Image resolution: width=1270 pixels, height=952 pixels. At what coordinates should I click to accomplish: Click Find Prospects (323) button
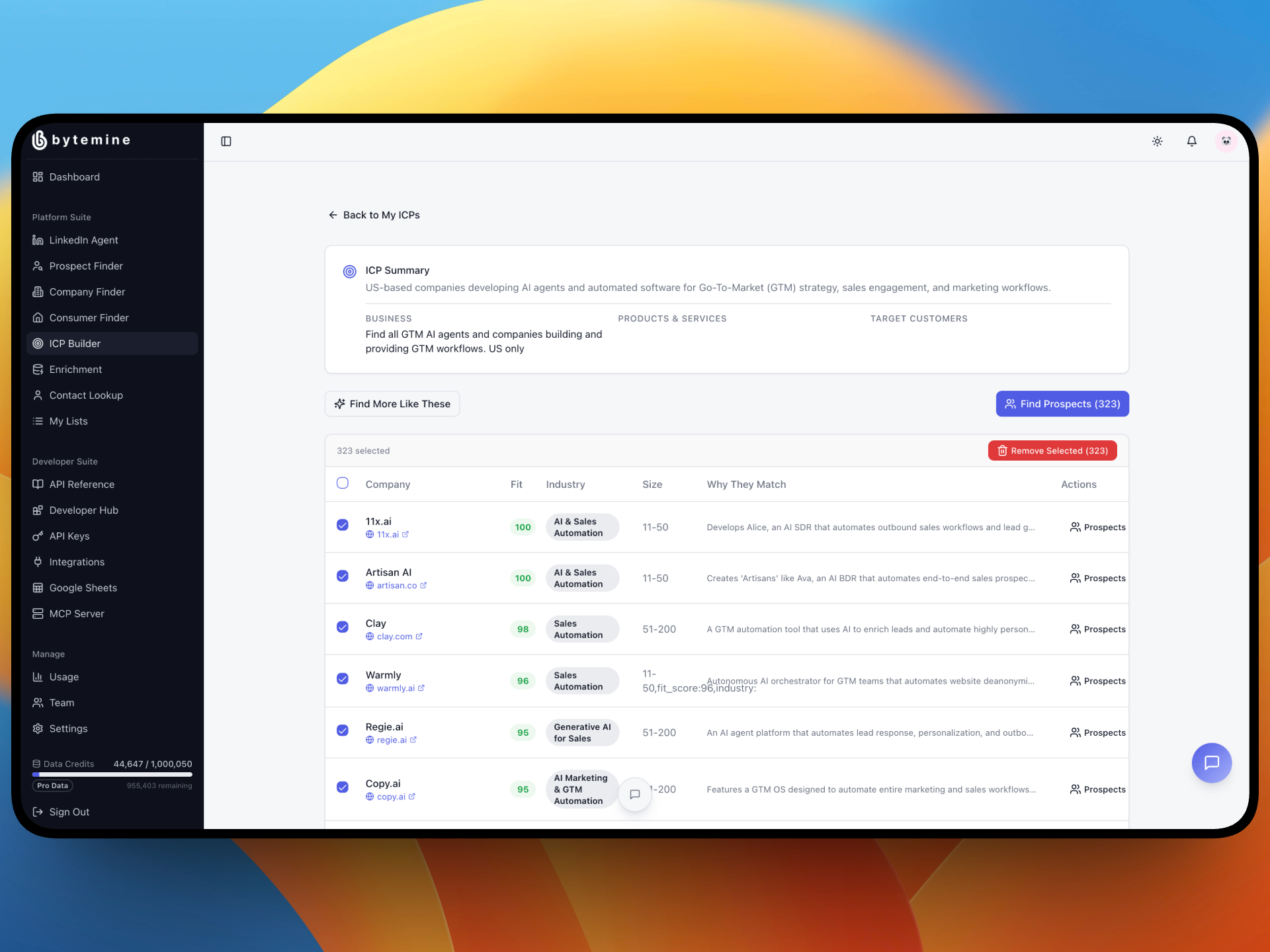(x=1062, y=404)
